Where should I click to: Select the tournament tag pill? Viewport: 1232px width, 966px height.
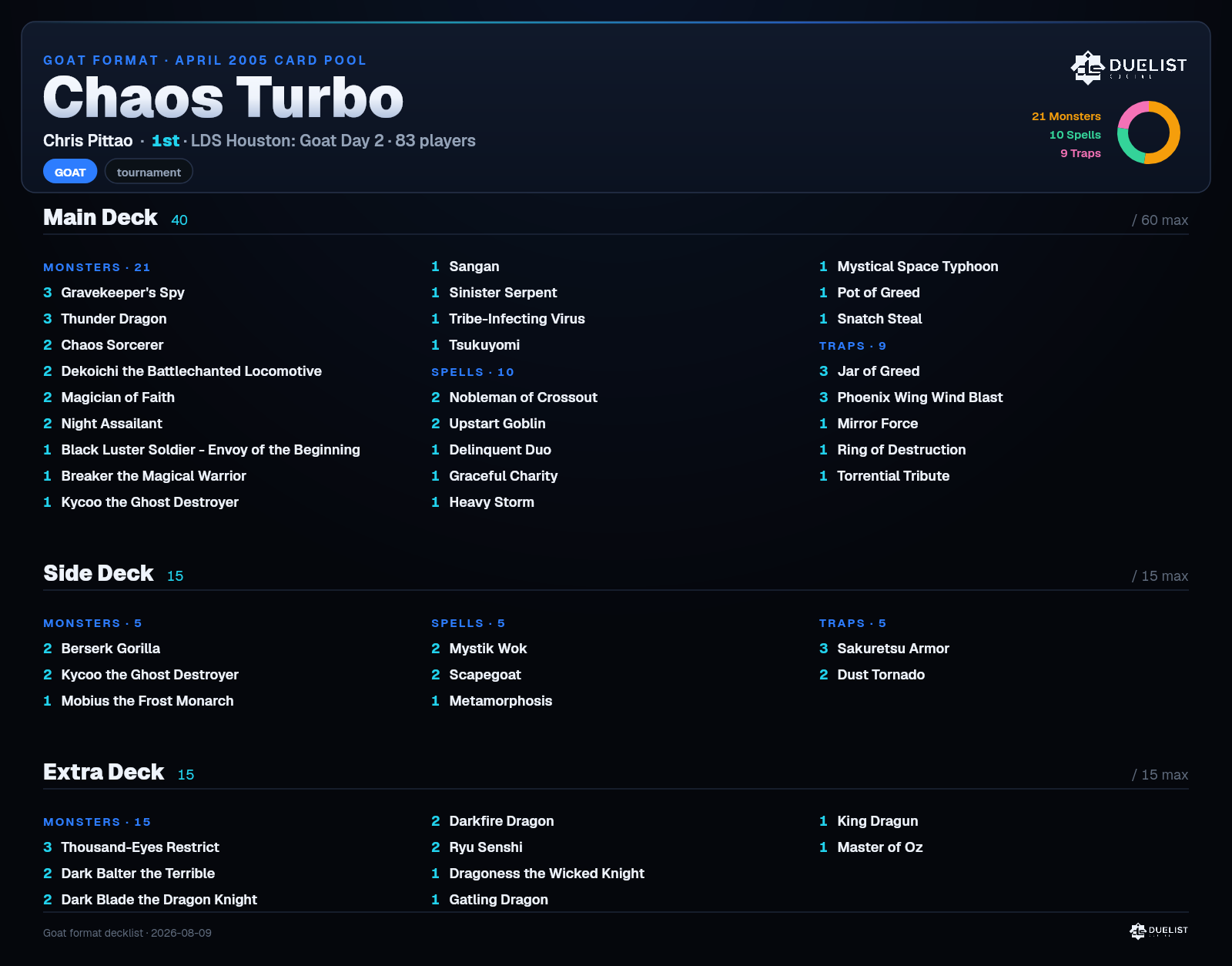point(149,172)
